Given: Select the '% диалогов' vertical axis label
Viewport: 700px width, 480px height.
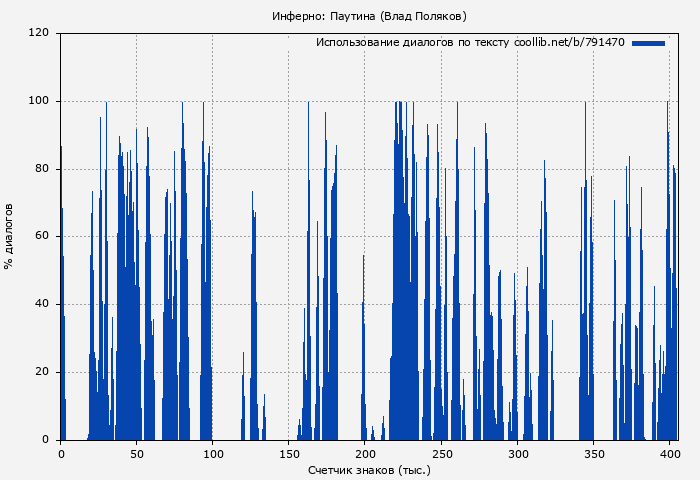Looking at the screenshot, I should point(9,236).
